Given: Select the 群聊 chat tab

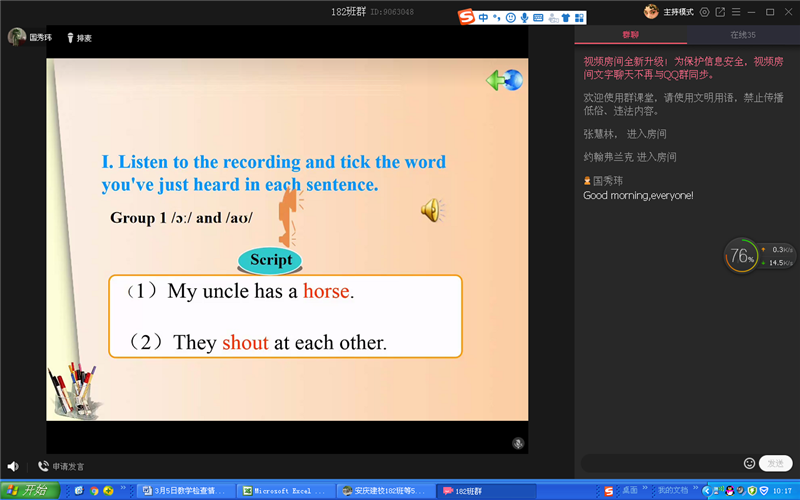Looking at the screenshot, I should click(630, 35).
